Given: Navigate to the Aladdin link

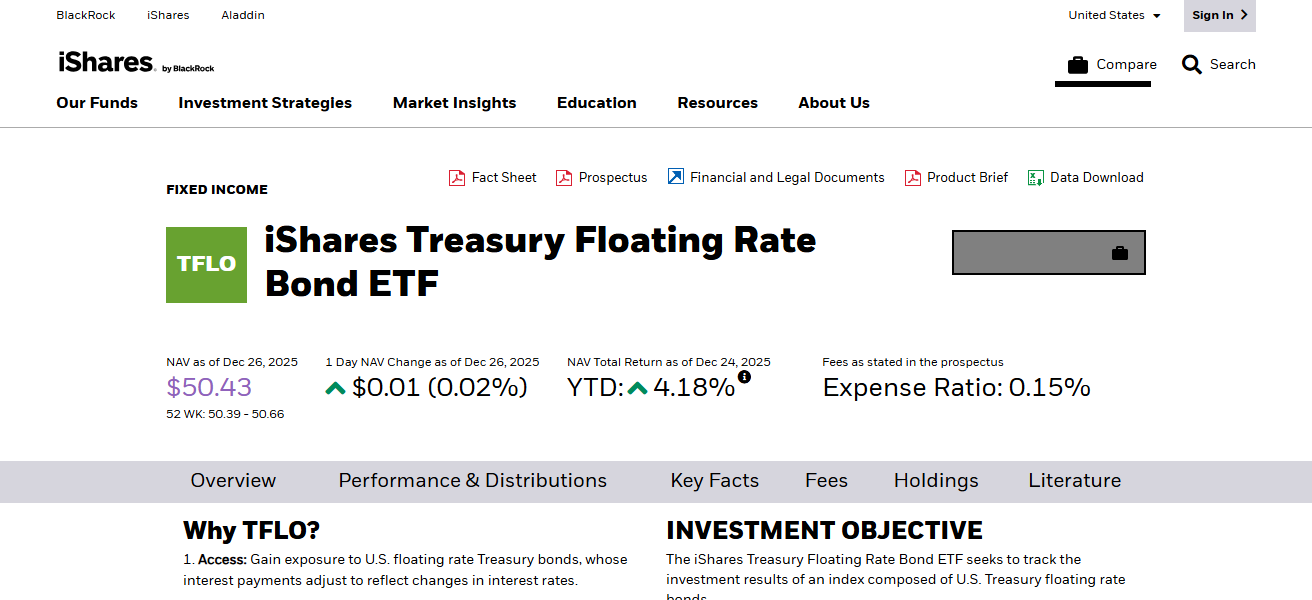Looking at the screenshot, I should 242,15.
